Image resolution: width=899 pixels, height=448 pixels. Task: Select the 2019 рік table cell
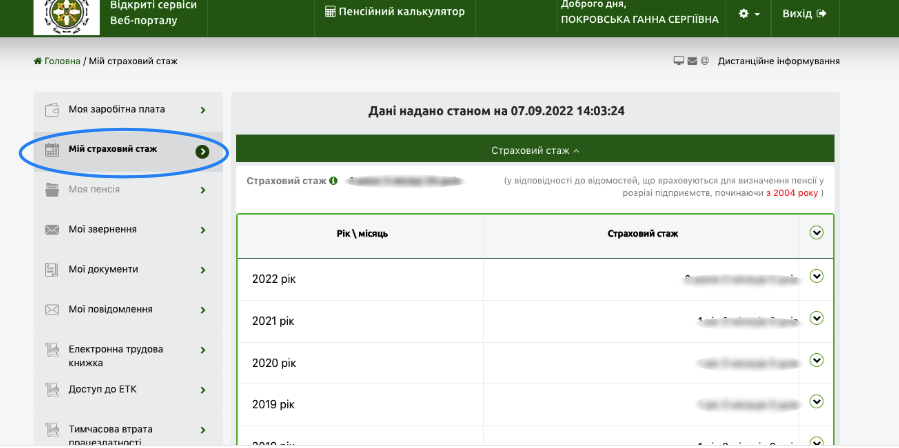tap(361, 404)
